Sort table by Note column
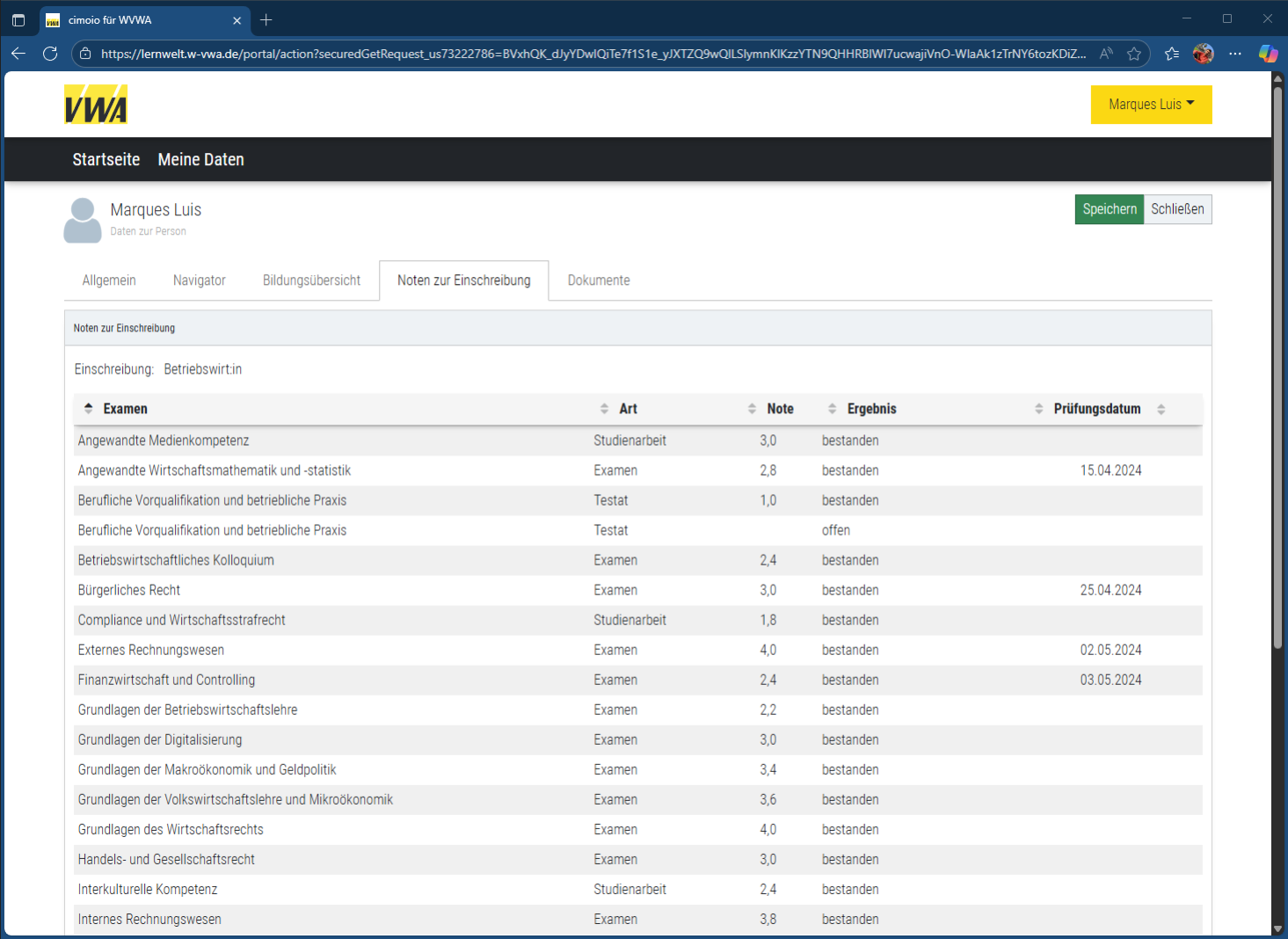Viewport: 1288px width, 939px height. click(780, 409)
